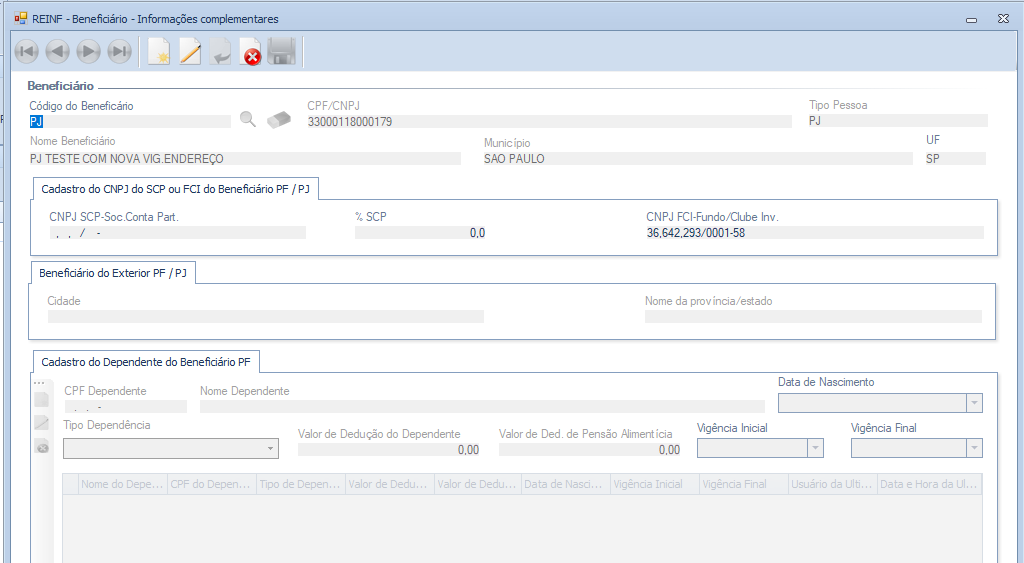This screenshot has height=563, width=1024.
Task: Click the Valor de Ded. de Pensão Alimentícia field
Action: (x=590, y=449)
